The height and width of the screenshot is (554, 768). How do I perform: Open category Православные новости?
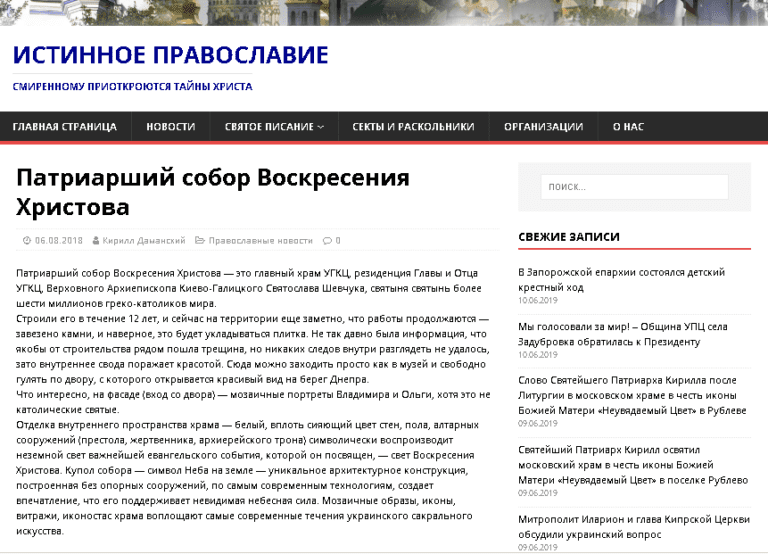tap(261, 241)
